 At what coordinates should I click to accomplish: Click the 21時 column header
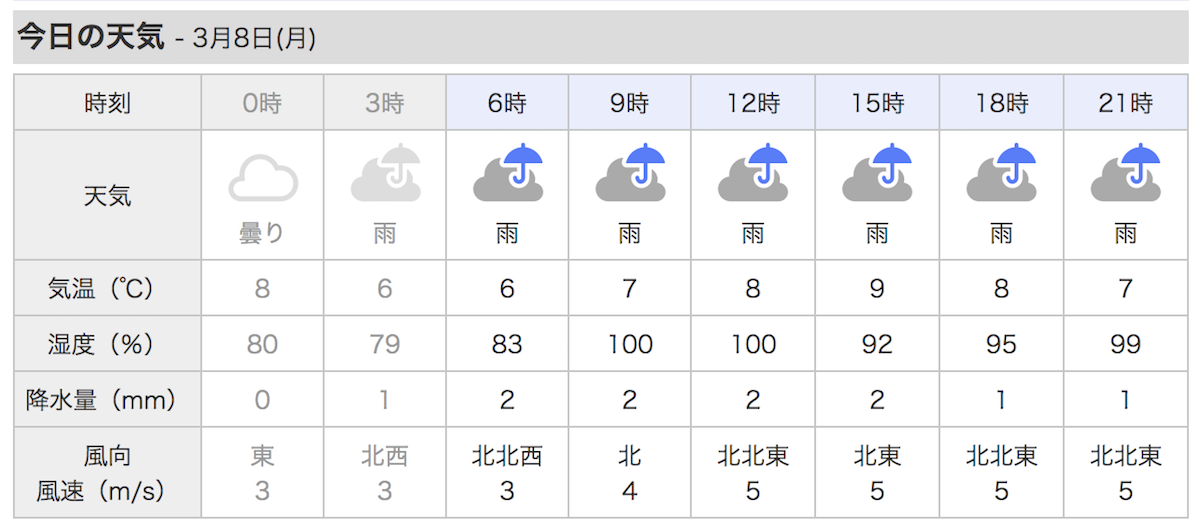1125,102
